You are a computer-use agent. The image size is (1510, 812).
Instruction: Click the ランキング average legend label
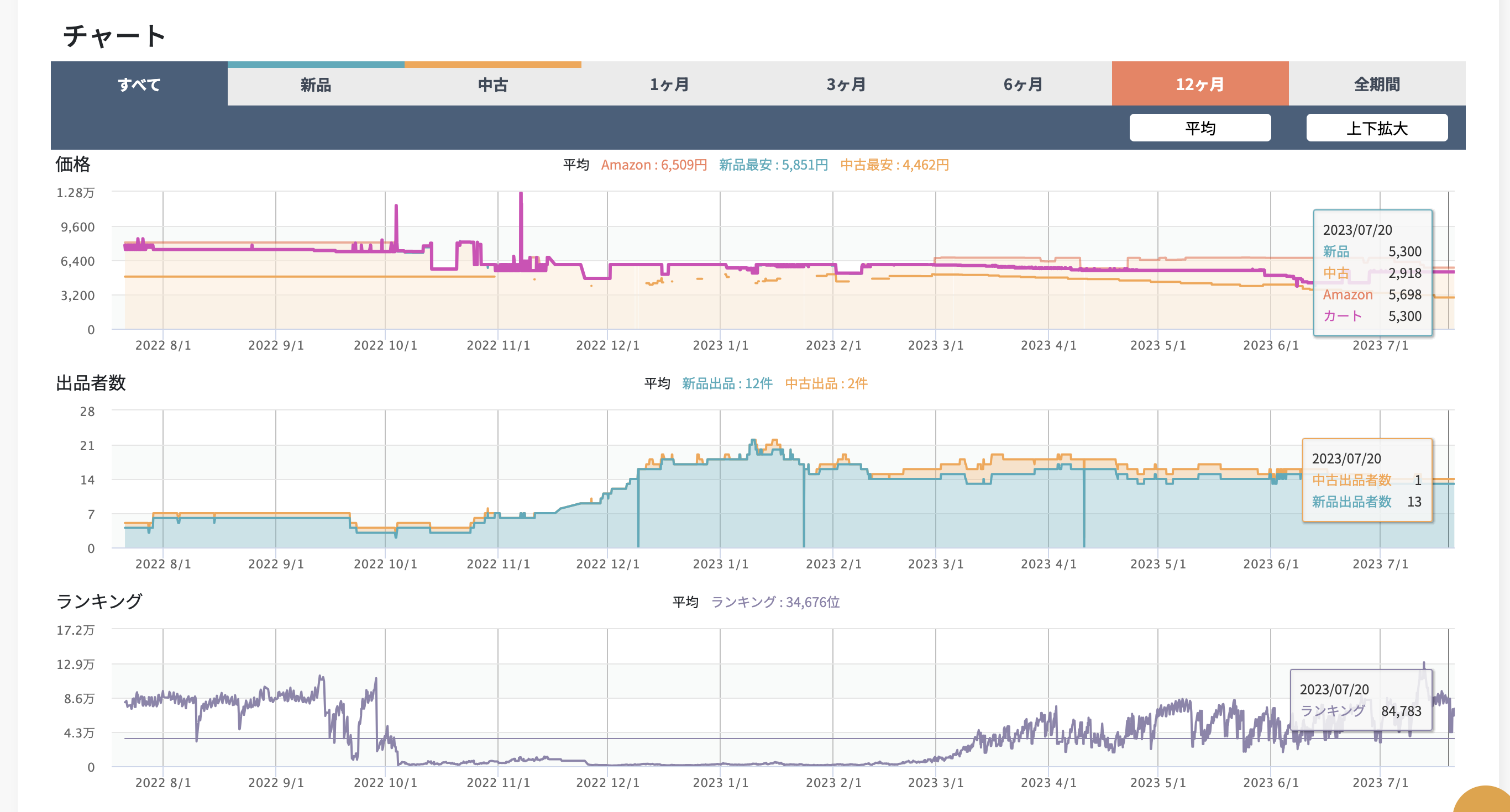[775, 602]
